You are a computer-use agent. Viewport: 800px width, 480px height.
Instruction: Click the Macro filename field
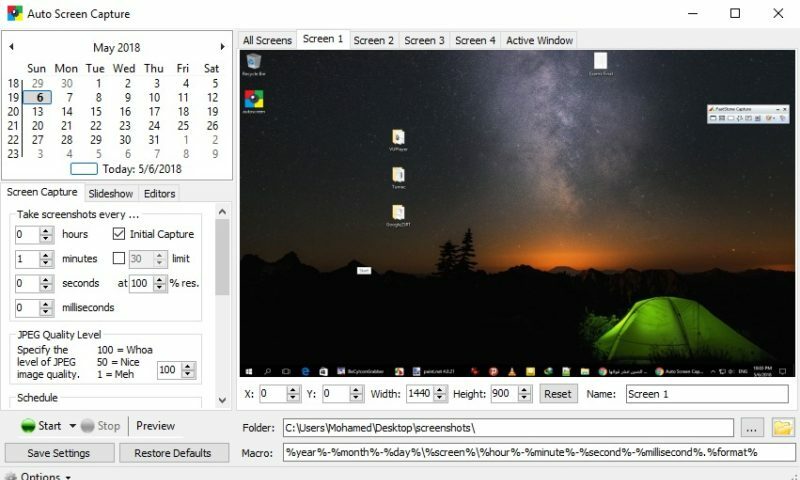tap(539, 452)
